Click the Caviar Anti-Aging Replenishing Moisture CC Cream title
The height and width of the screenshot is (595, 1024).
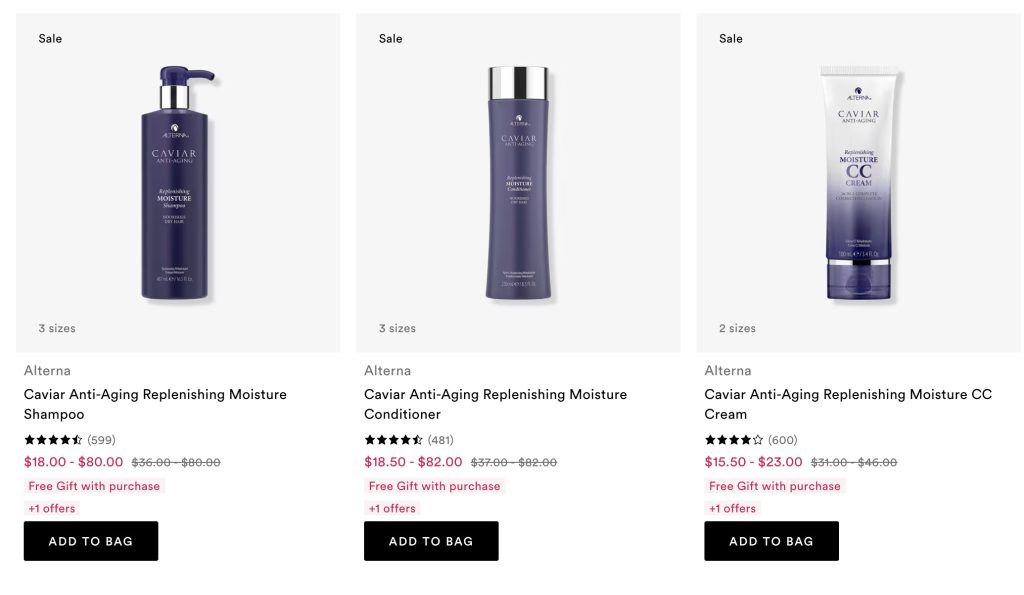tap(847, 404)
